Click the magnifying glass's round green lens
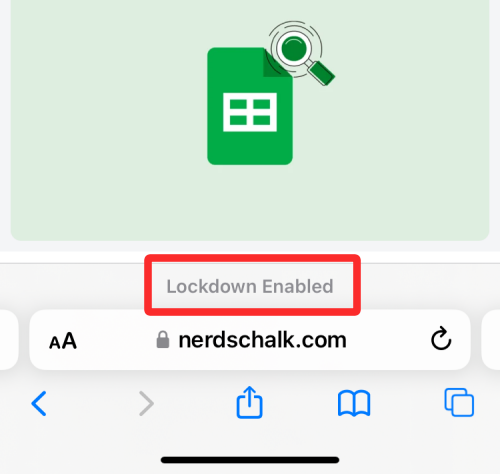Screen dimensions: 500x474 click(x=294, y=48)
